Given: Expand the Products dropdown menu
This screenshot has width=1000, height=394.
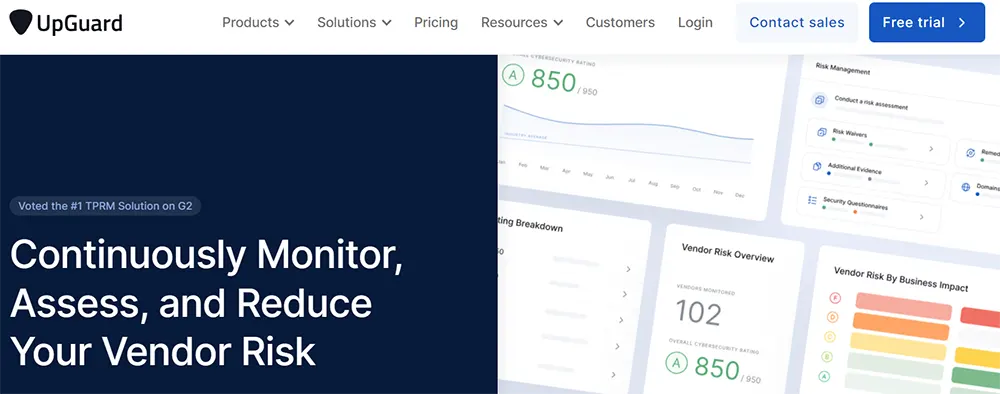Looking at the screenshot, I should [x=258, y=23].
